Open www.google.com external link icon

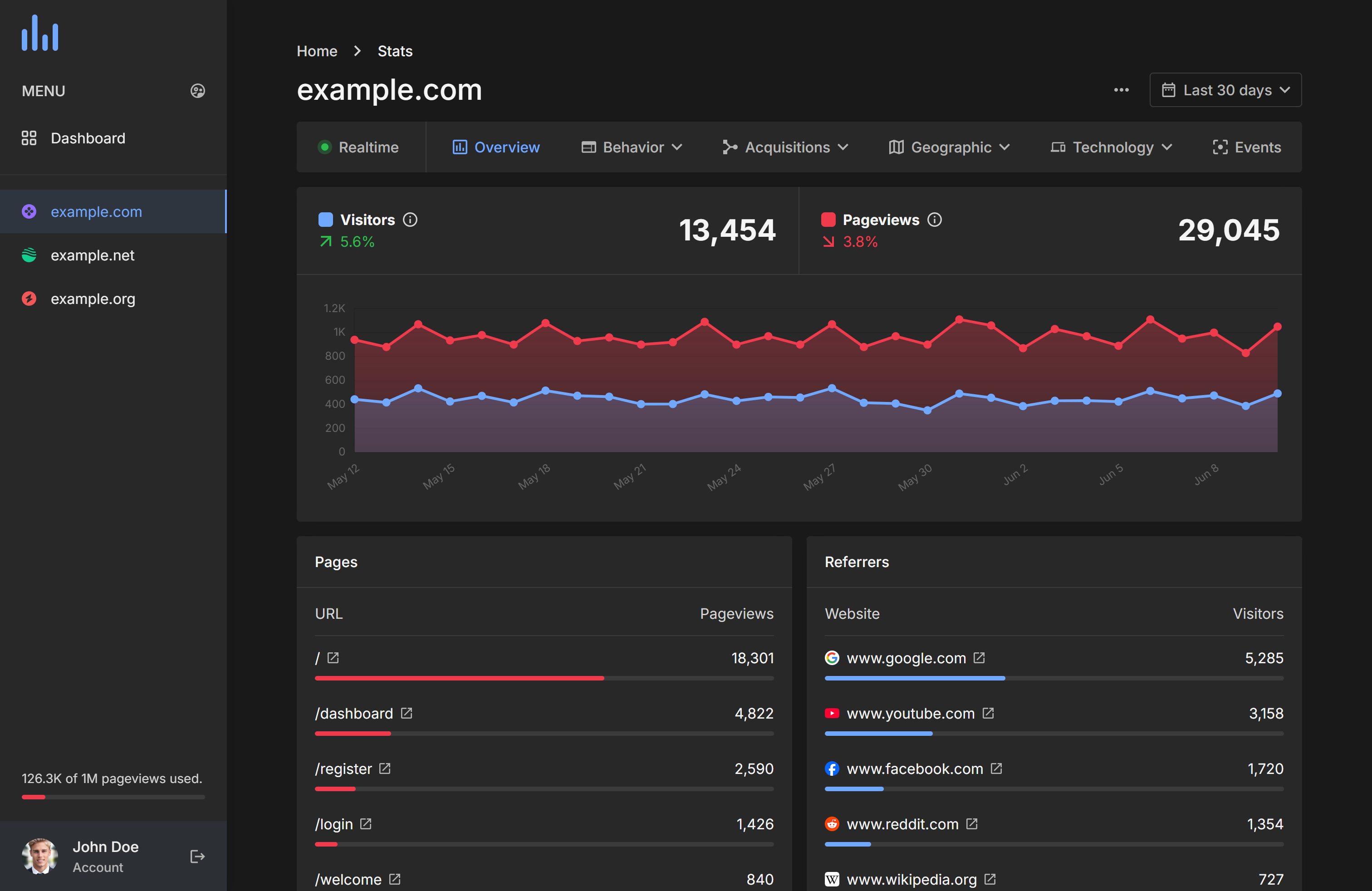979,657
